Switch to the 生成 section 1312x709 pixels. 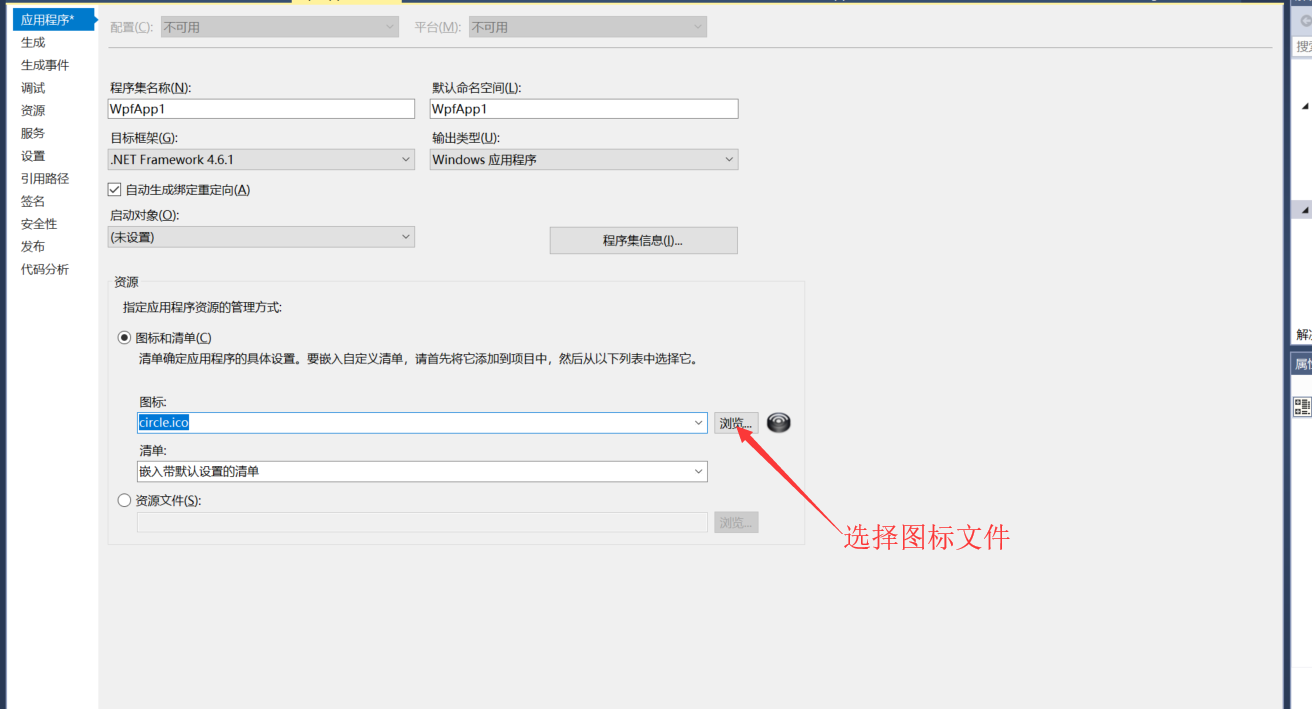point(32,42)
